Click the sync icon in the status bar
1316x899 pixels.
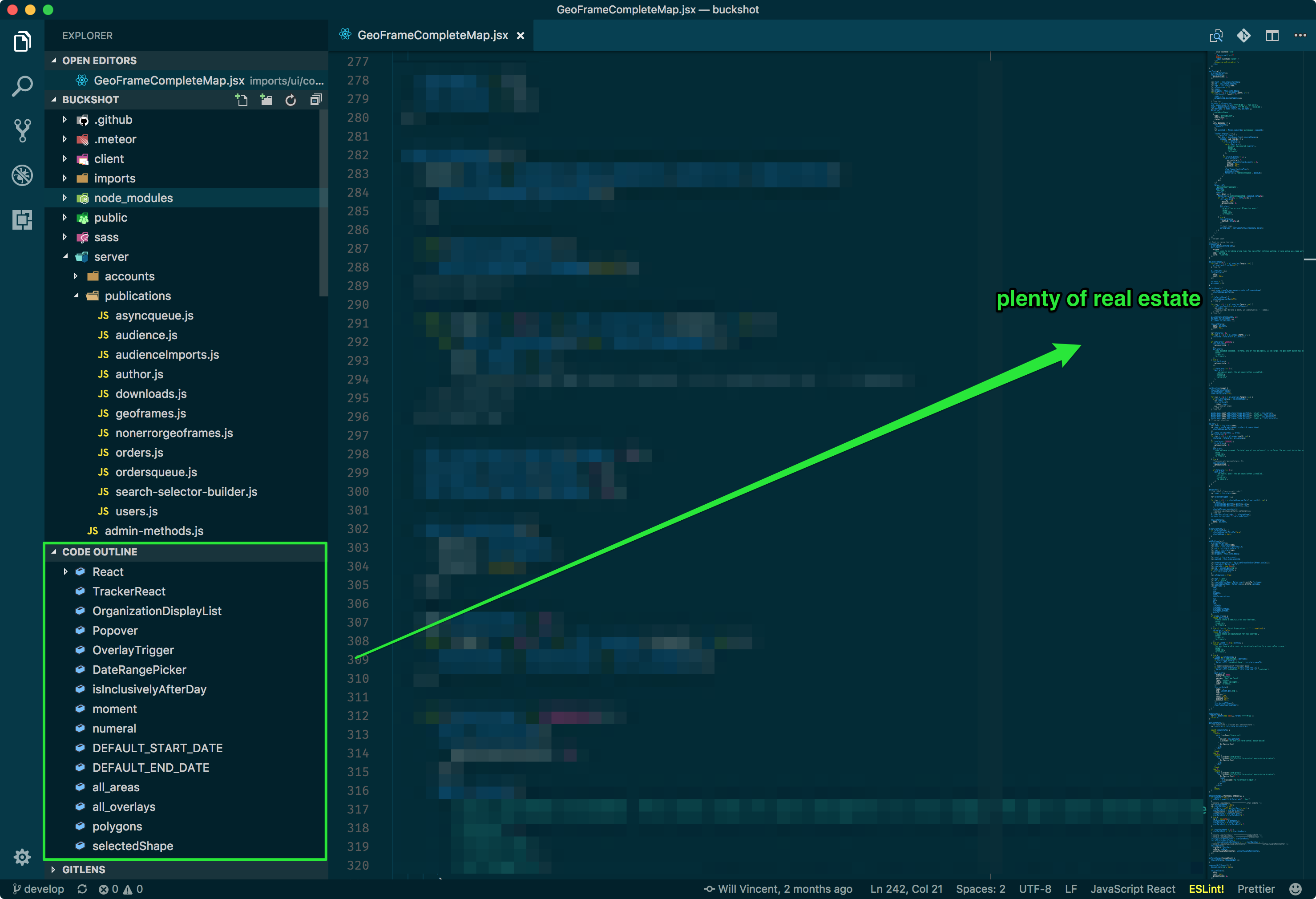[x=83, y=889]
